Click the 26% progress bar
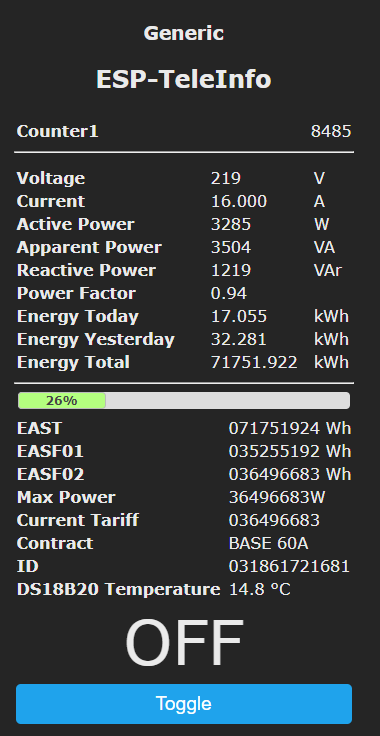The height and width of the screenshot is (736, 380). coord(184,400)
